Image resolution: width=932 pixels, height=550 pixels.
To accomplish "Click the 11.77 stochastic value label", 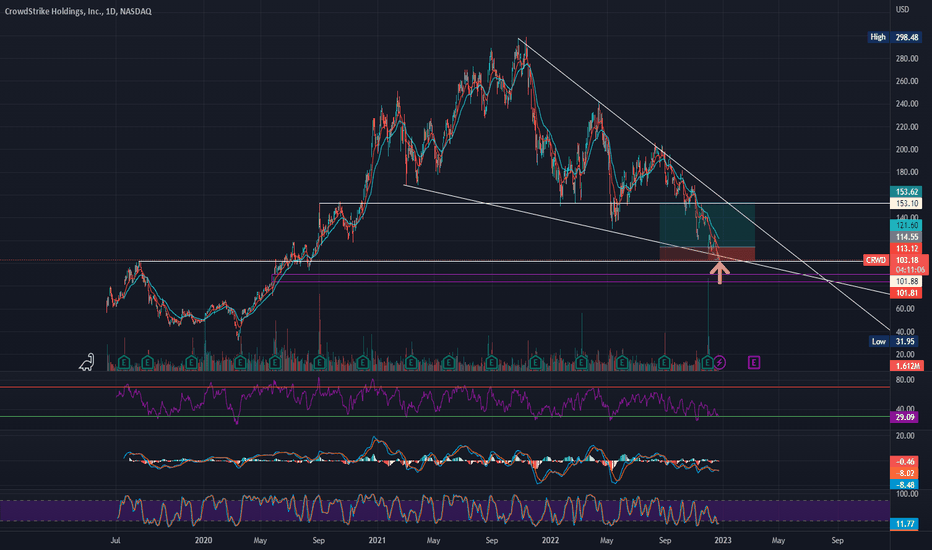I will [905, 524].
